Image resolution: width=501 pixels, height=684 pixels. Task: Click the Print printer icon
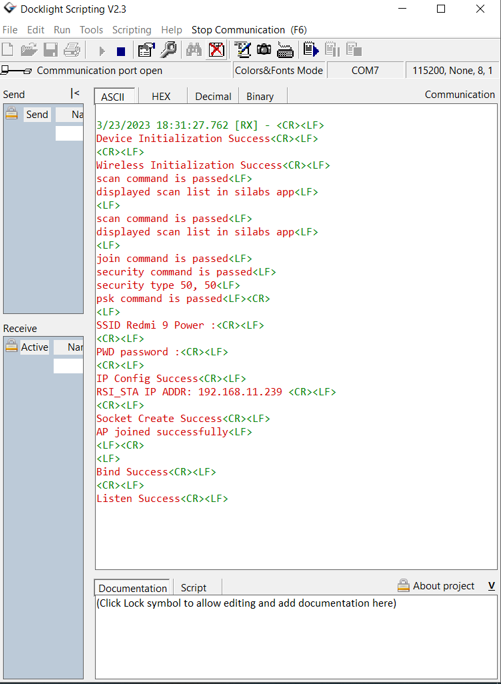72,50
